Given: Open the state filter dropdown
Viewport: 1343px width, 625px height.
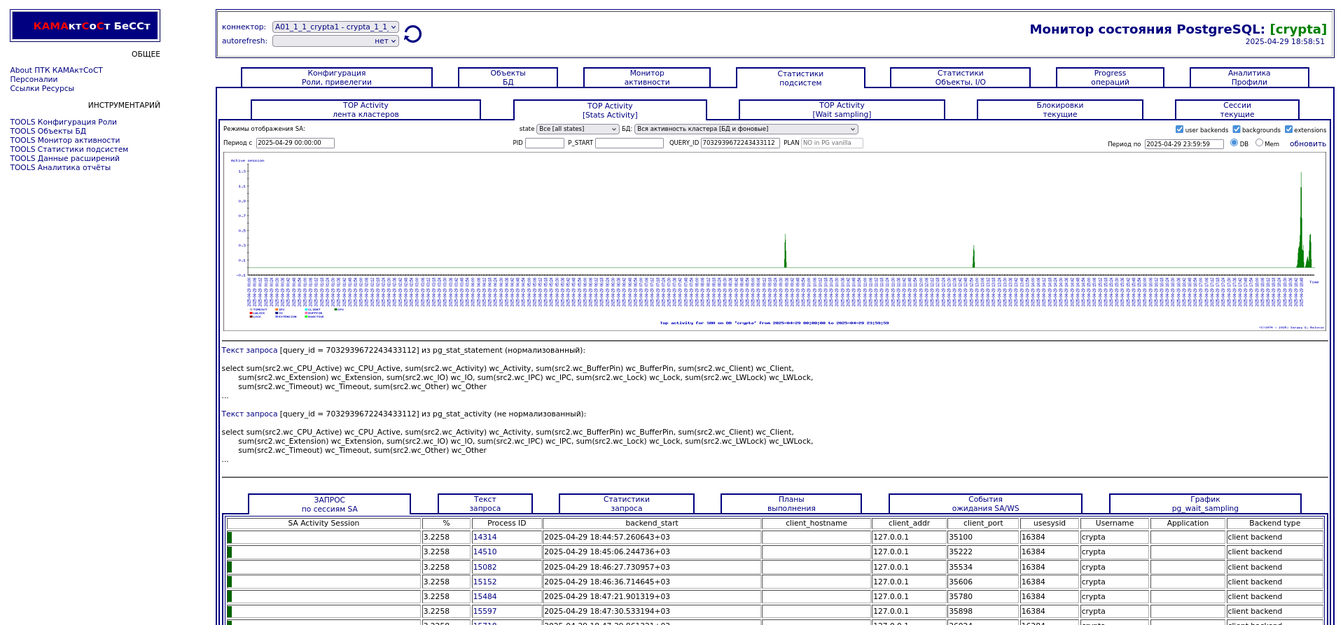Looking at the screenshot, I should point(578,129).
